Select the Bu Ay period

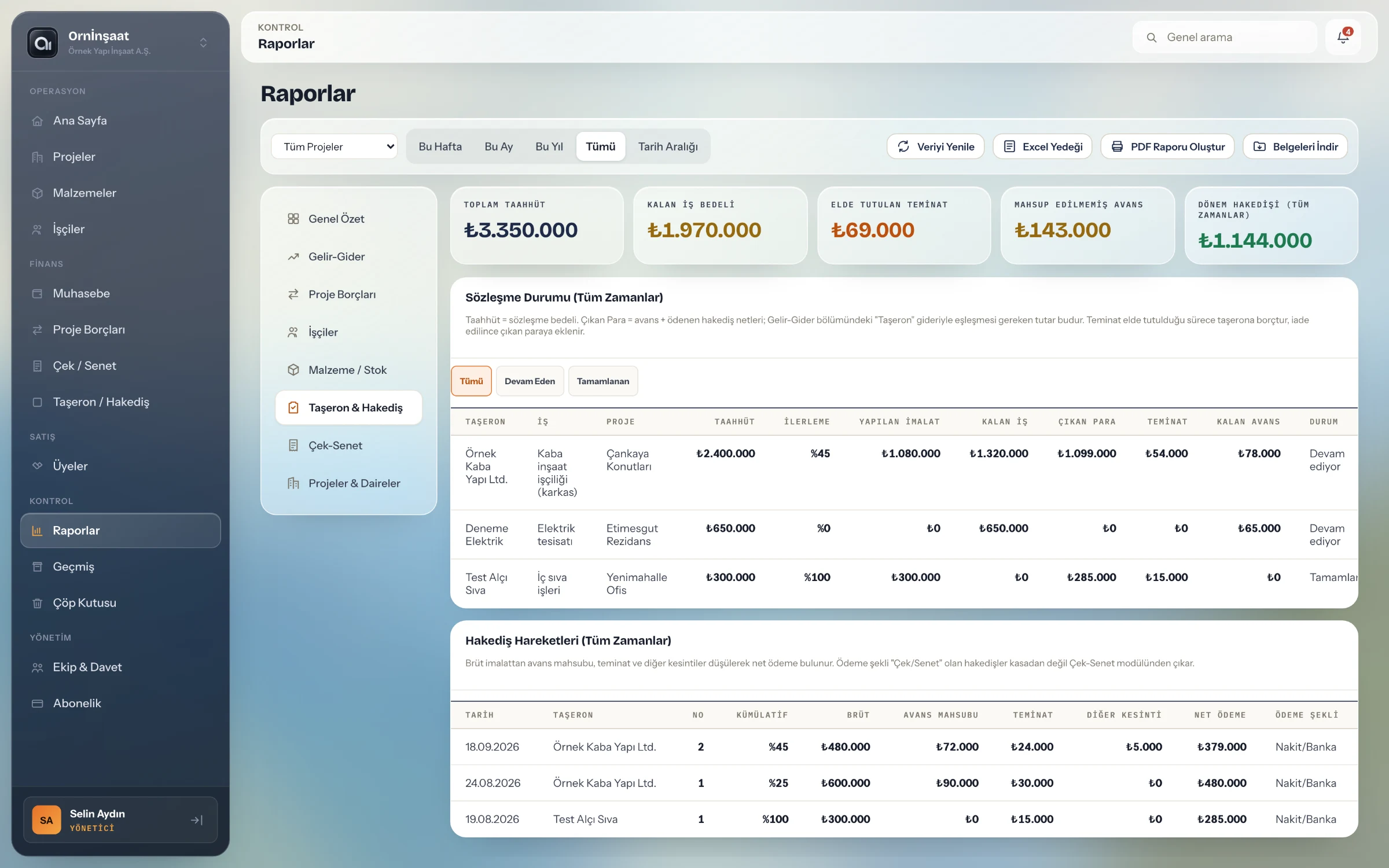pos(499,146)
